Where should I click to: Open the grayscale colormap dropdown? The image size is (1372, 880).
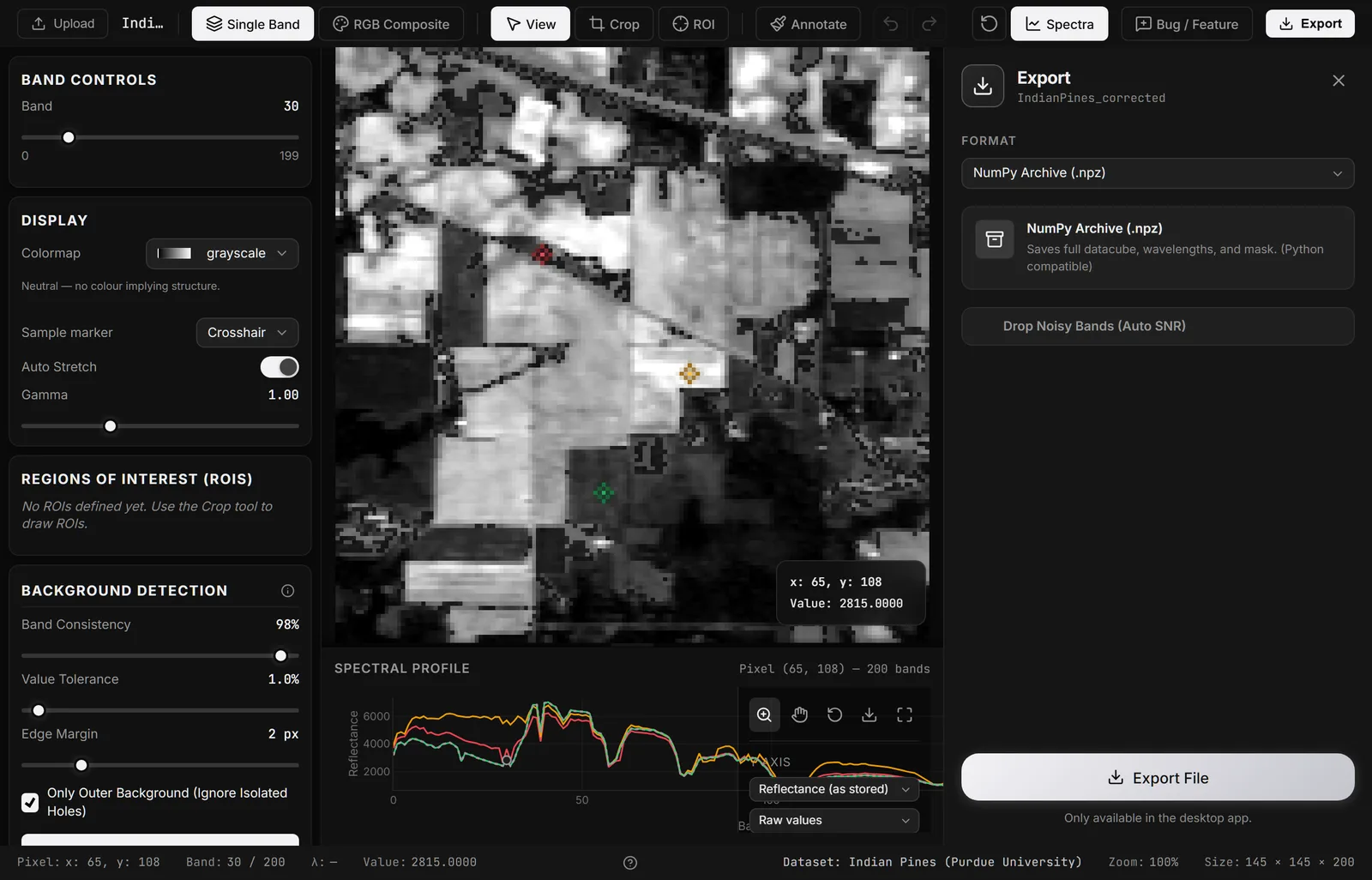[222, 254]
